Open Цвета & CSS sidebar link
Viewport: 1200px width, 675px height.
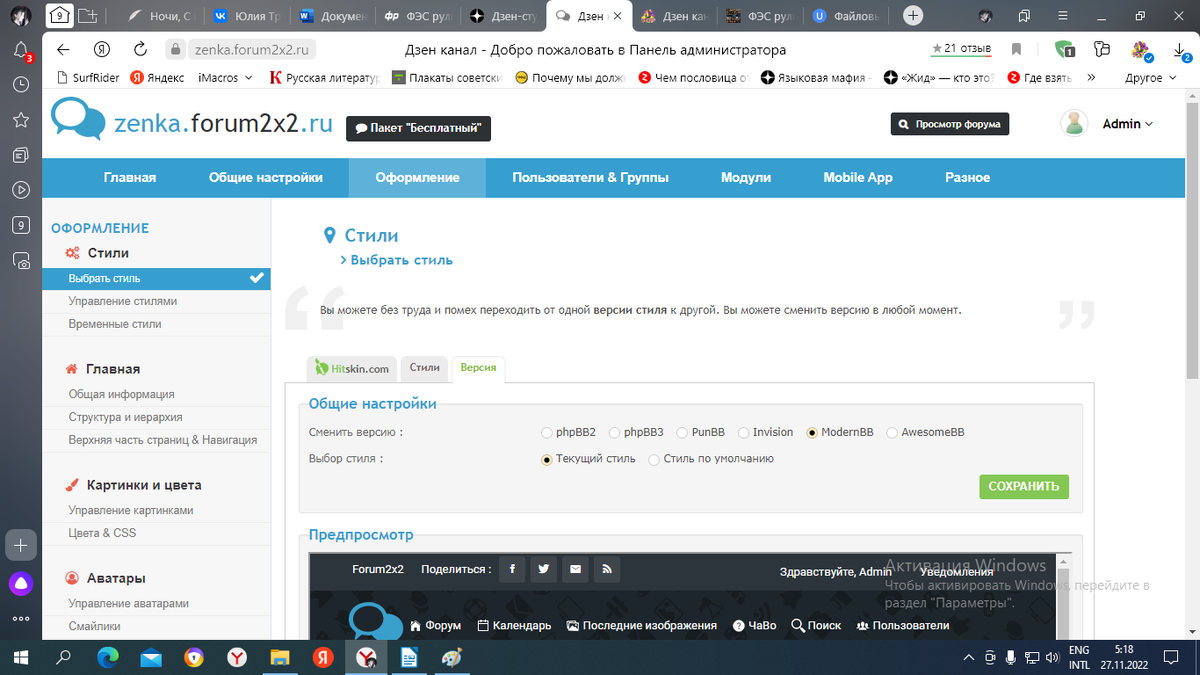102,533
